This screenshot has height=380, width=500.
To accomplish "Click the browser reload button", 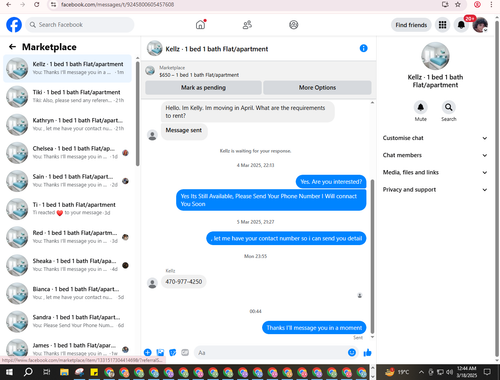I will [x=37, y=5].
